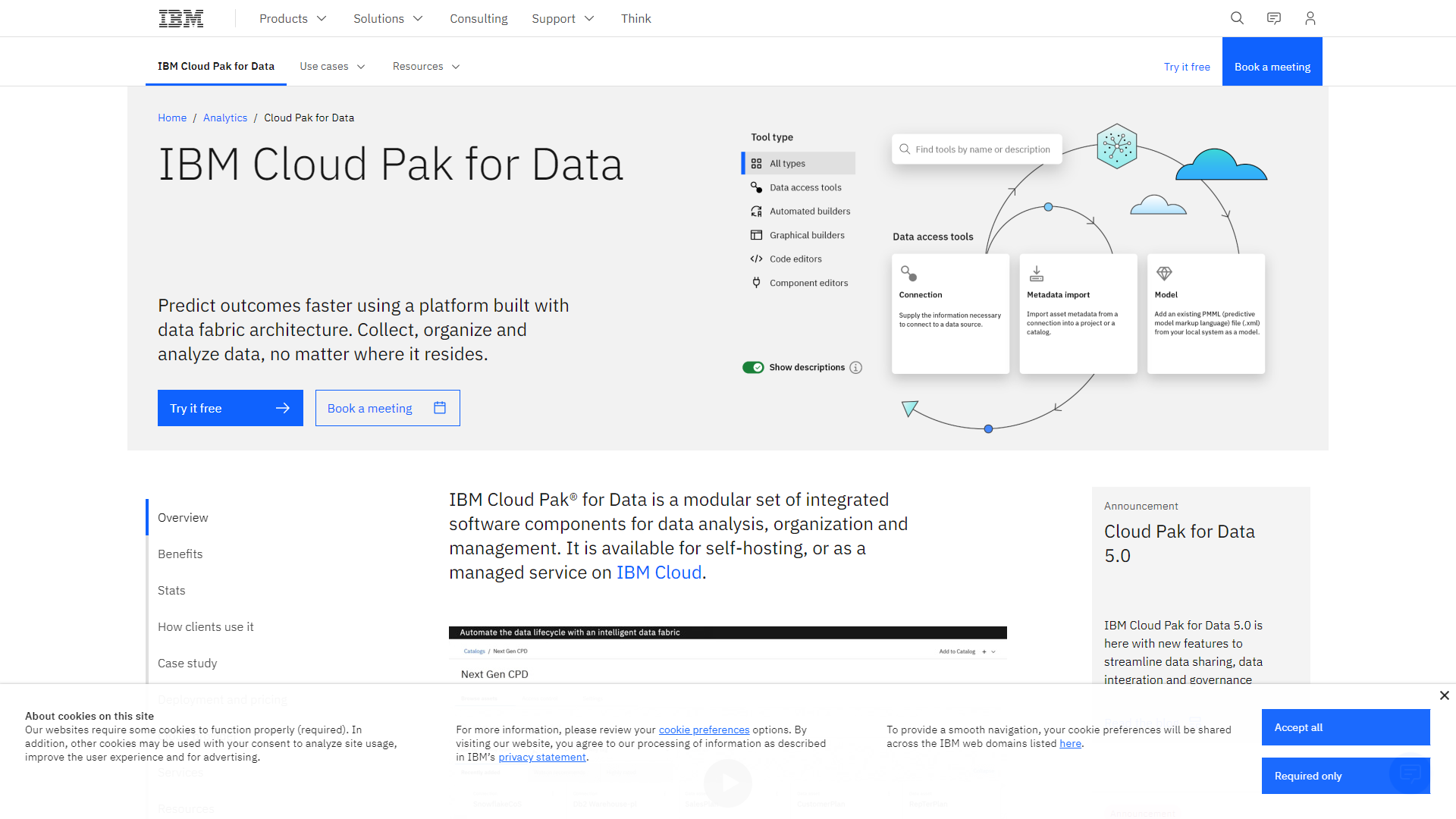The image size is (1456, 819).
Task: Switch to the Benefits section tab
Action: point(180,554)
